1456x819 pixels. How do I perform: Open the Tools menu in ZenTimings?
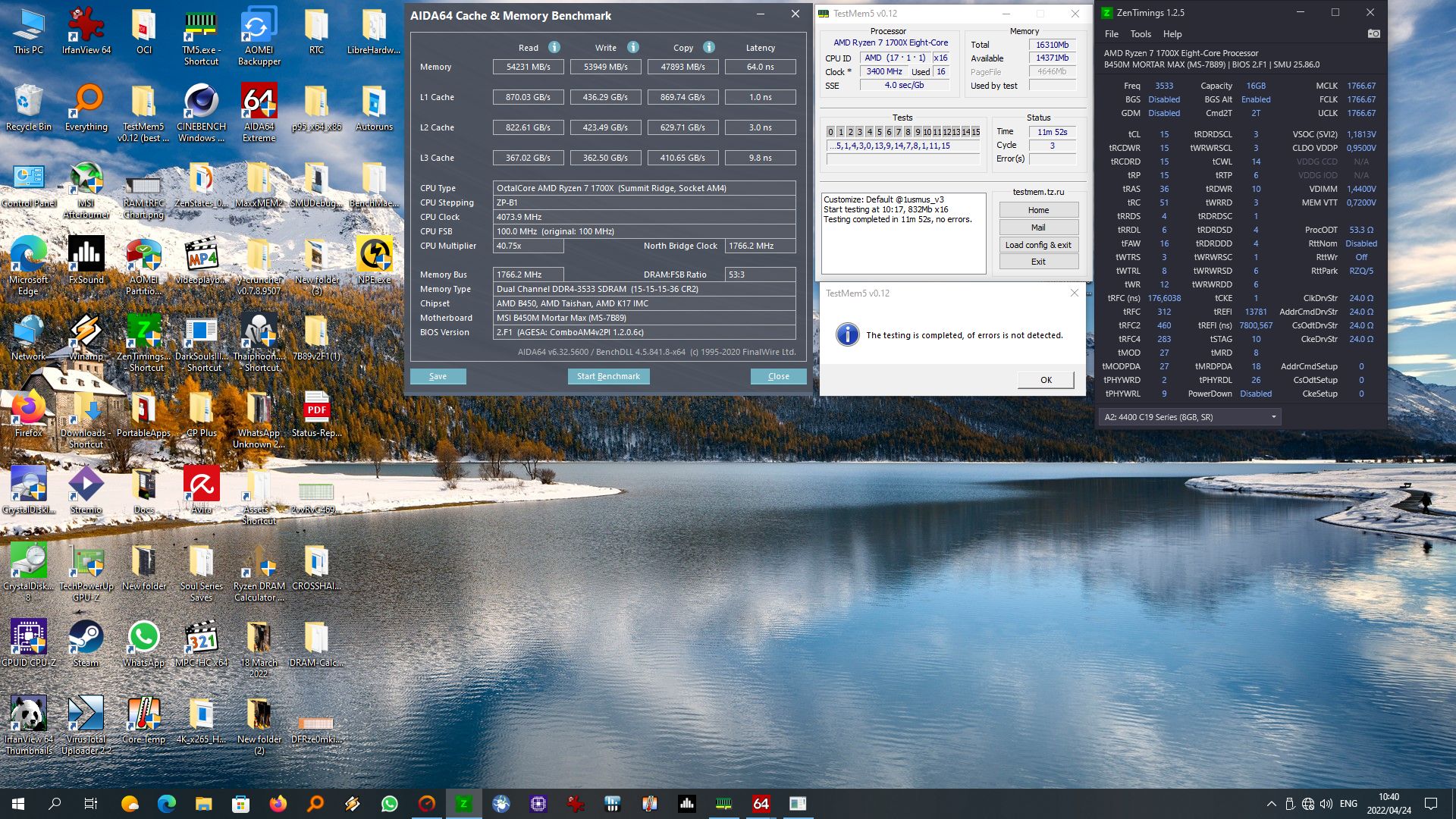click(1141, 34)
